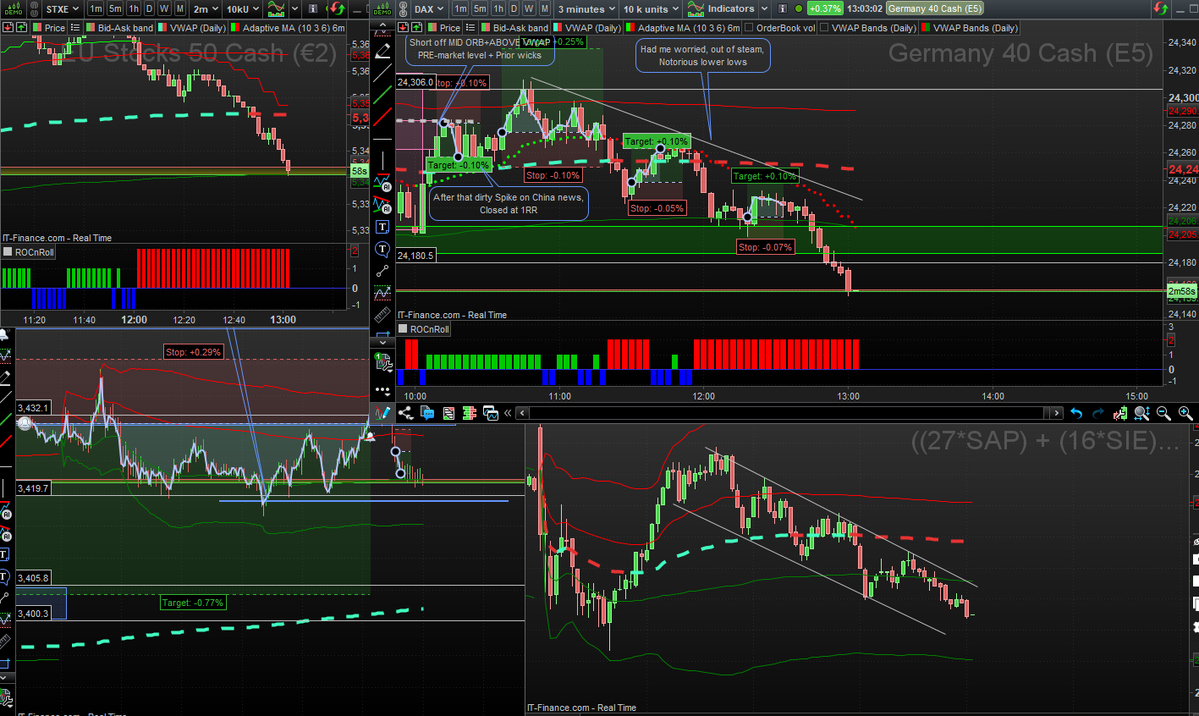Open the info icon on DAX toolbar
The image size is (1199, 716).
(x=781, y=8)
